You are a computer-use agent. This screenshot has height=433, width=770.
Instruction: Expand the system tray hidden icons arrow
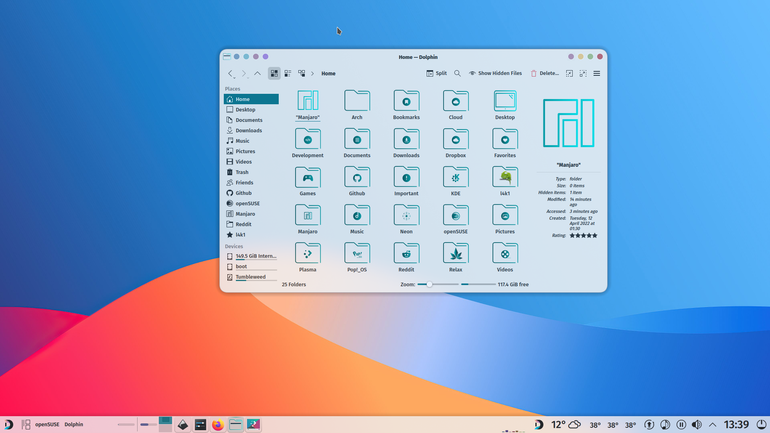[x=713, y=425]
